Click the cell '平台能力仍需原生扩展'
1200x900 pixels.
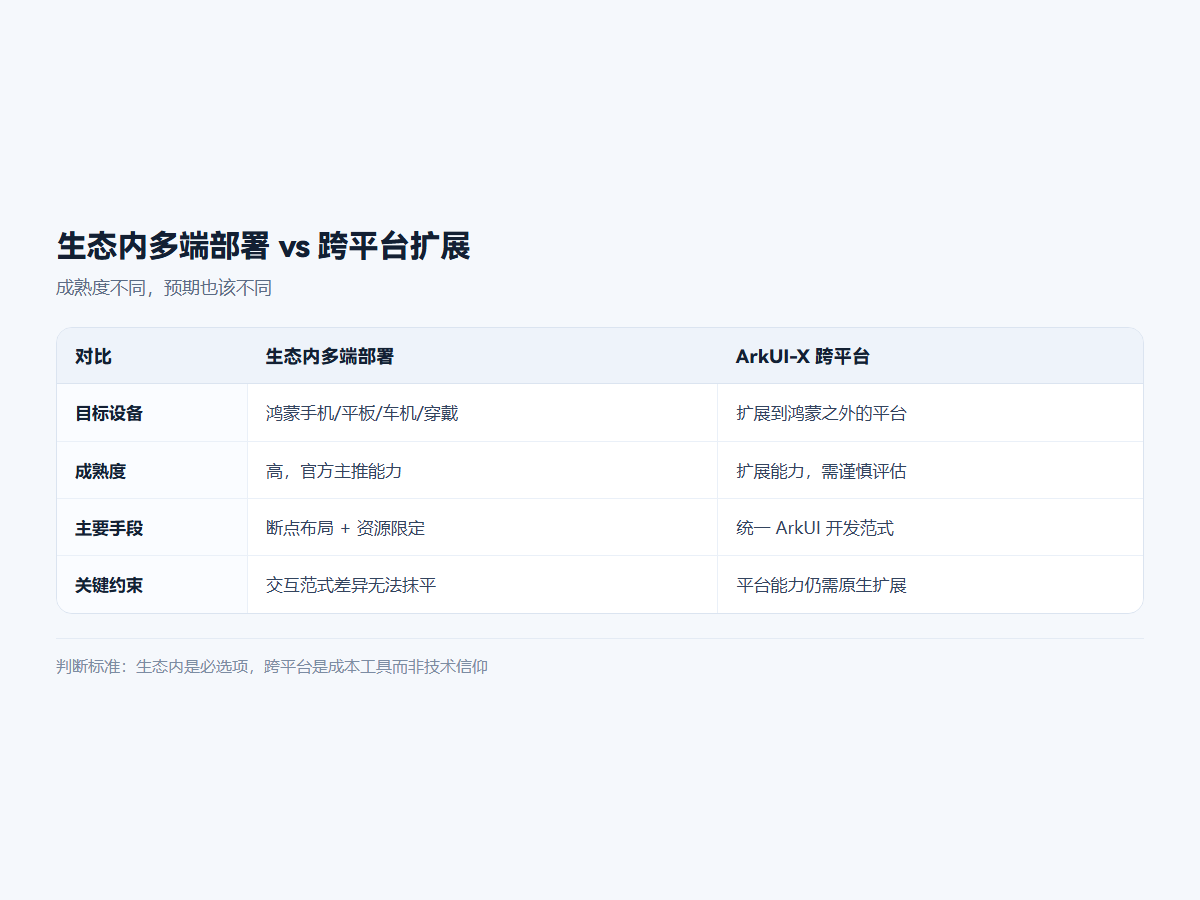(x=930, y=585)
